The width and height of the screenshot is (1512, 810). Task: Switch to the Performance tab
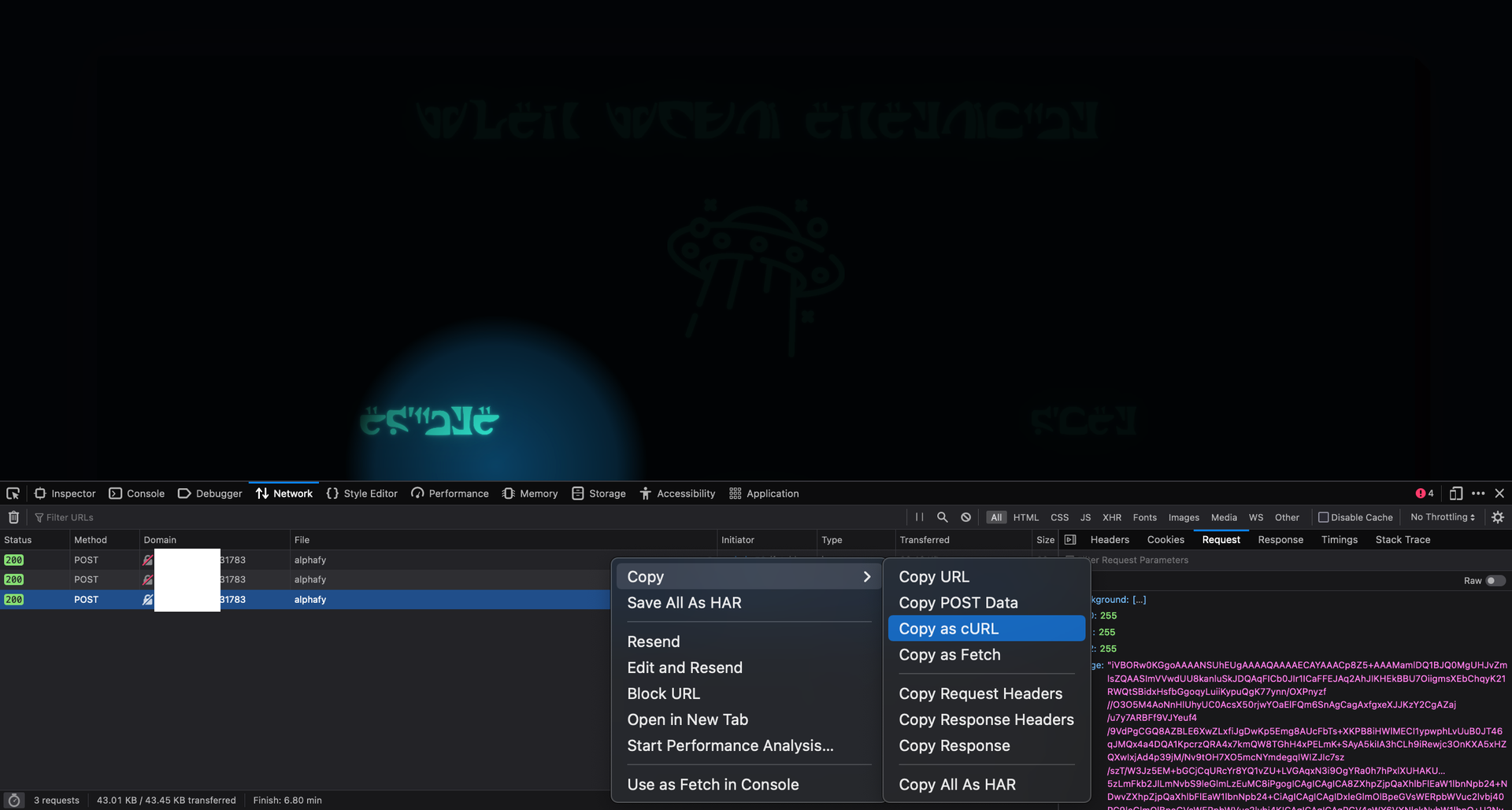tap(450, 494)
